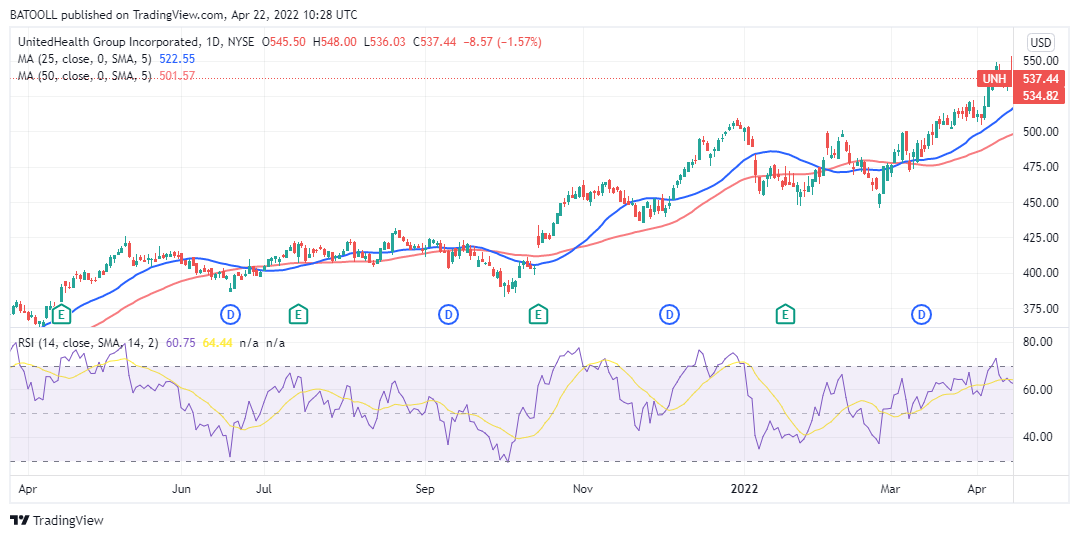The height and width of the screenshot is (538, 1079).
Task: Click the Jun time axis label
Action: [181, 490]
